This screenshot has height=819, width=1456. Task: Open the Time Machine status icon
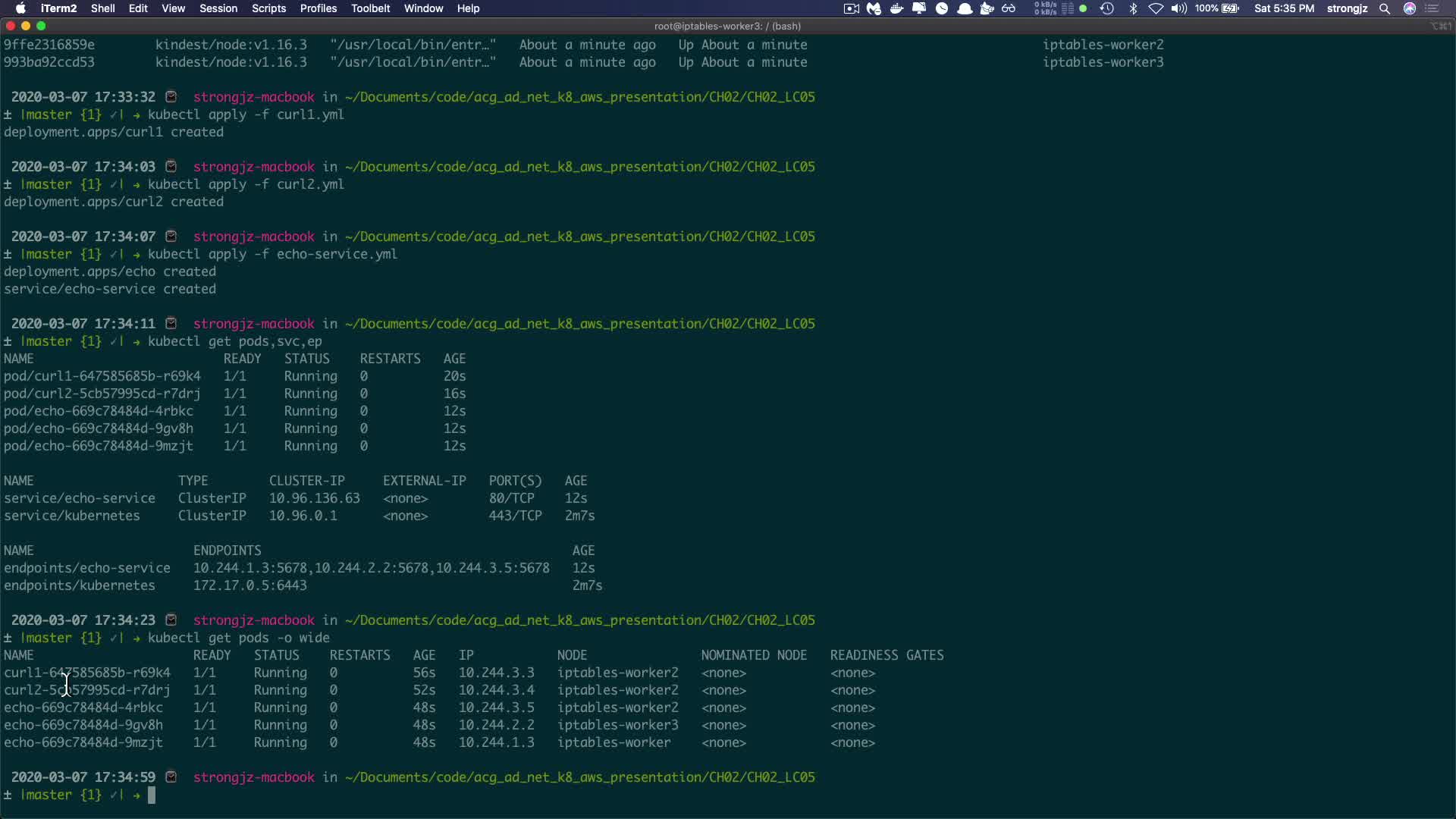(1106, 8)
